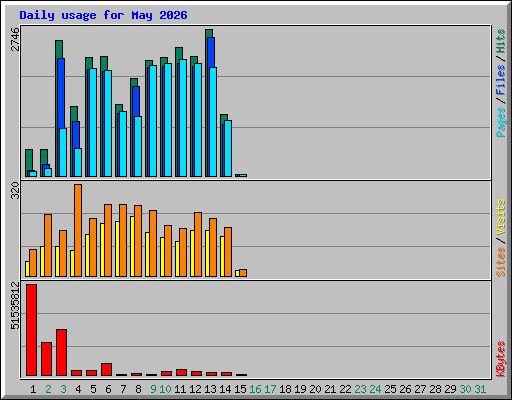Click the Hits legend label
The image size is (512, 400).
click(501, 41)
